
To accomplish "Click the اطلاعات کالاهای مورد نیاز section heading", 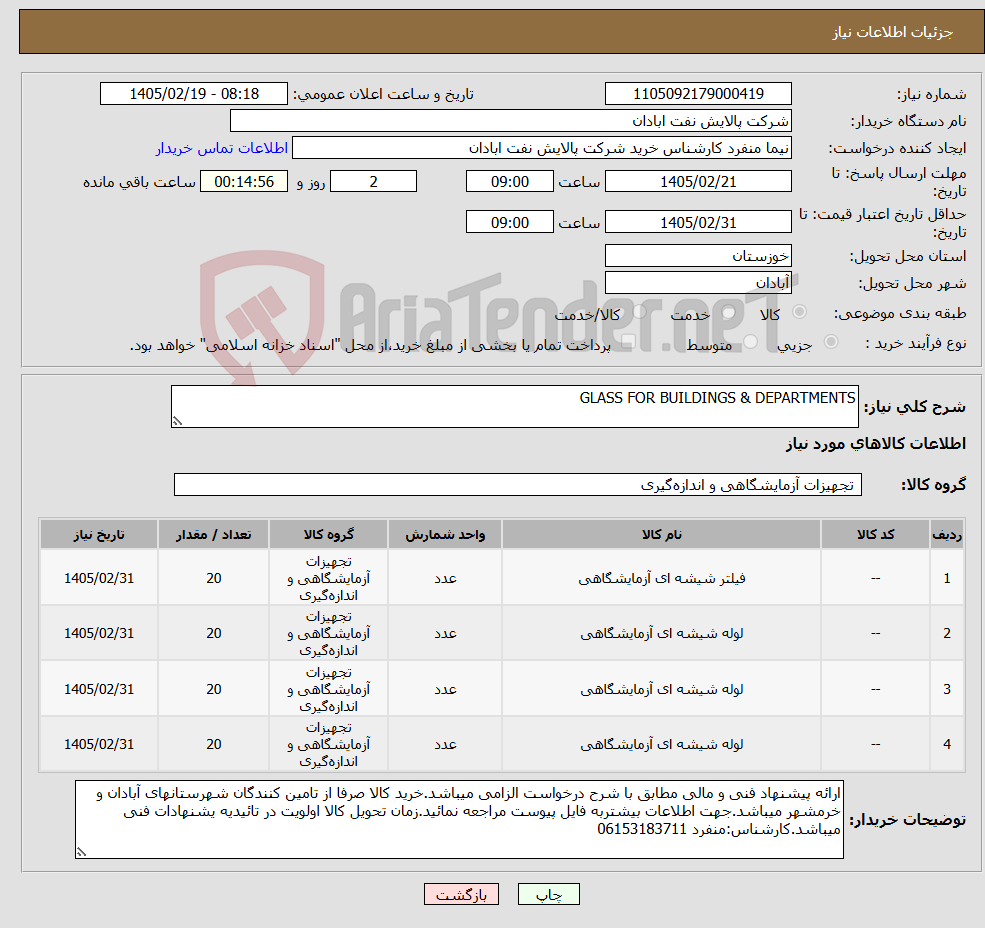I will (875, 444).
